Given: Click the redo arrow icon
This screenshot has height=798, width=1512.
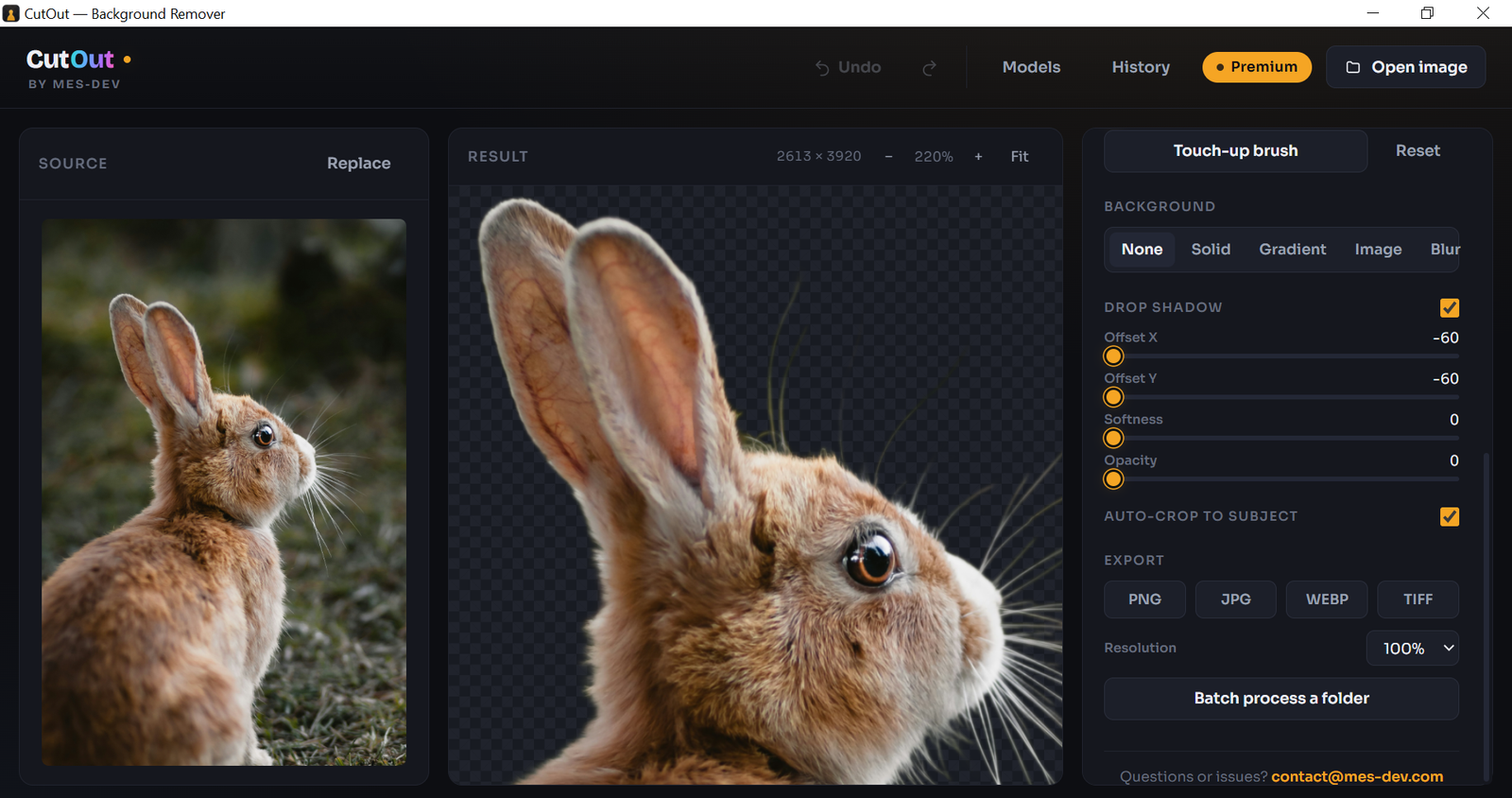Looking at the screenshot, I should (x=929, y=67).
